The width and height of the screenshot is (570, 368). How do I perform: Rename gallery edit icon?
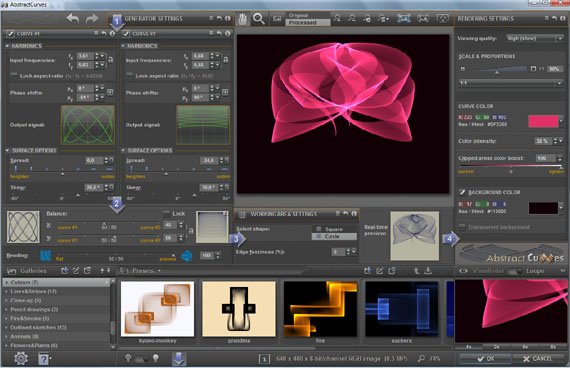point(76,271)
